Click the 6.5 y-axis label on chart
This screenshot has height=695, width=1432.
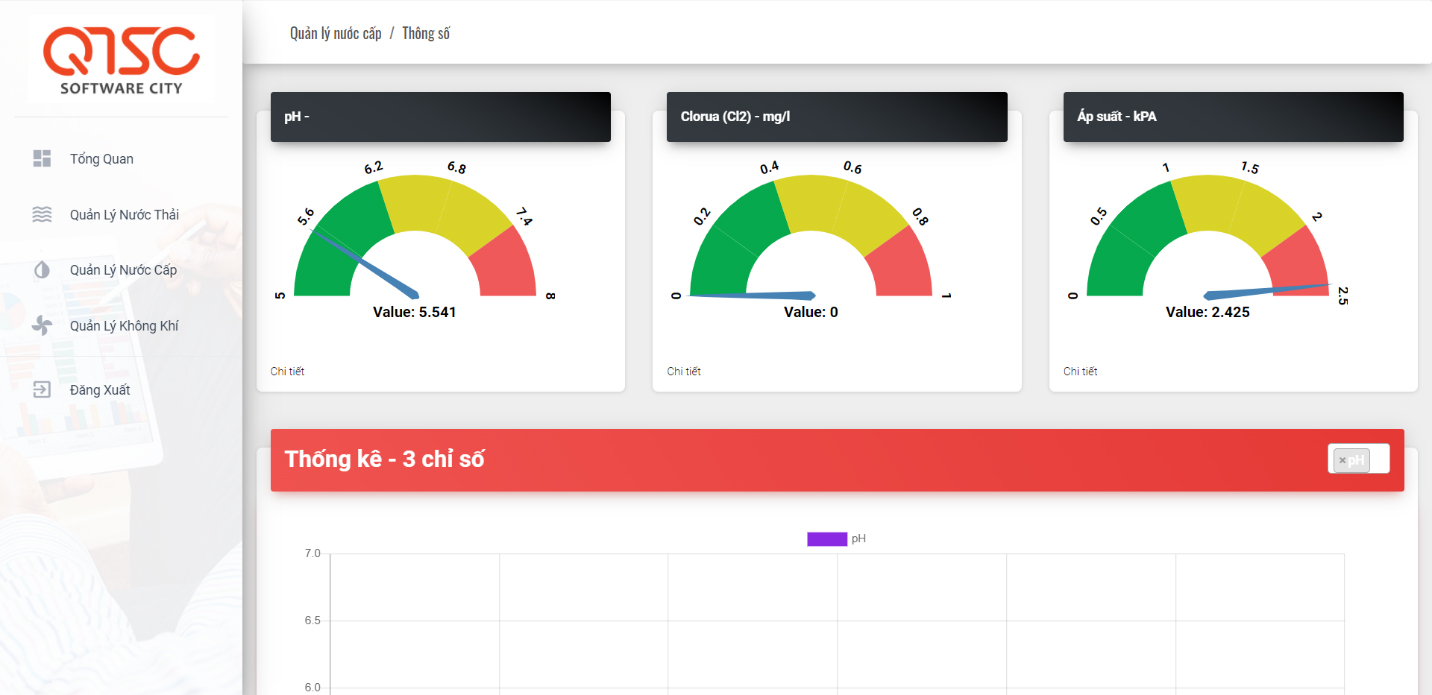[x=312, y=621]
